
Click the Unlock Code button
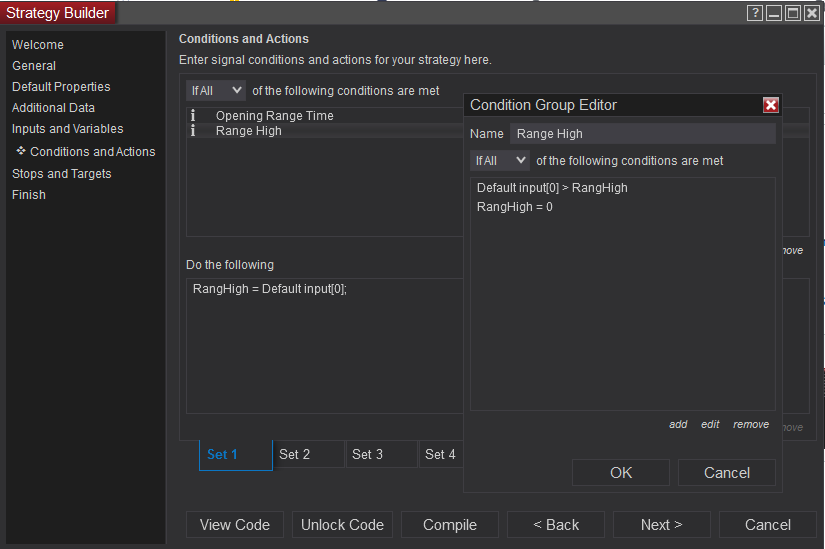coord(342,525)
